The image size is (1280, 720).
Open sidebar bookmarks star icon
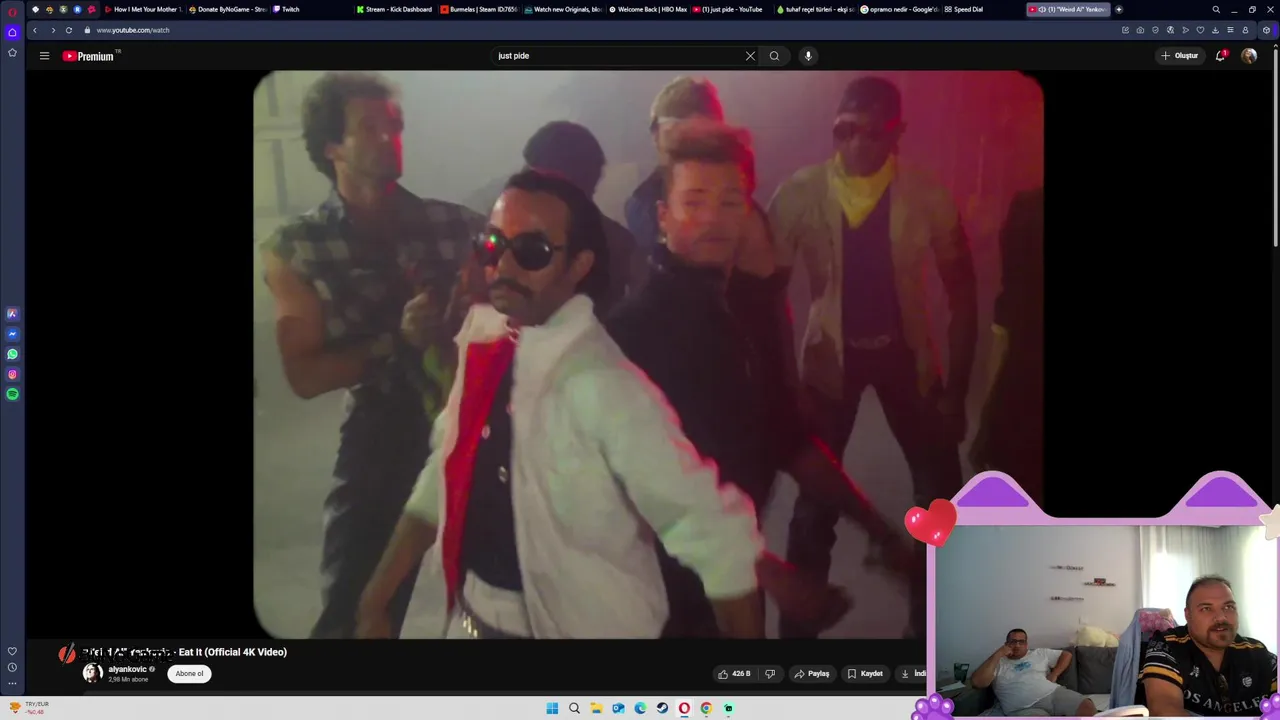(x=12, y=52)
